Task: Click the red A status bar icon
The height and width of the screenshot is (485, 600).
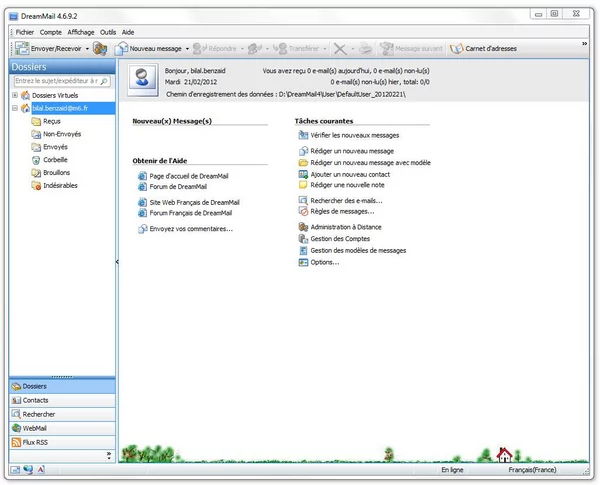Action: point(41,470)
